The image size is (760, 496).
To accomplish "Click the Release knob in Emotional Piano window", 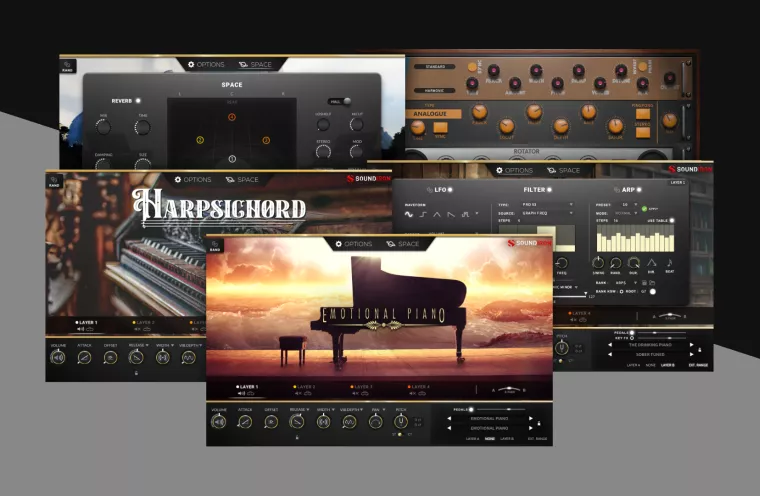I will click(x=297, y=422).
